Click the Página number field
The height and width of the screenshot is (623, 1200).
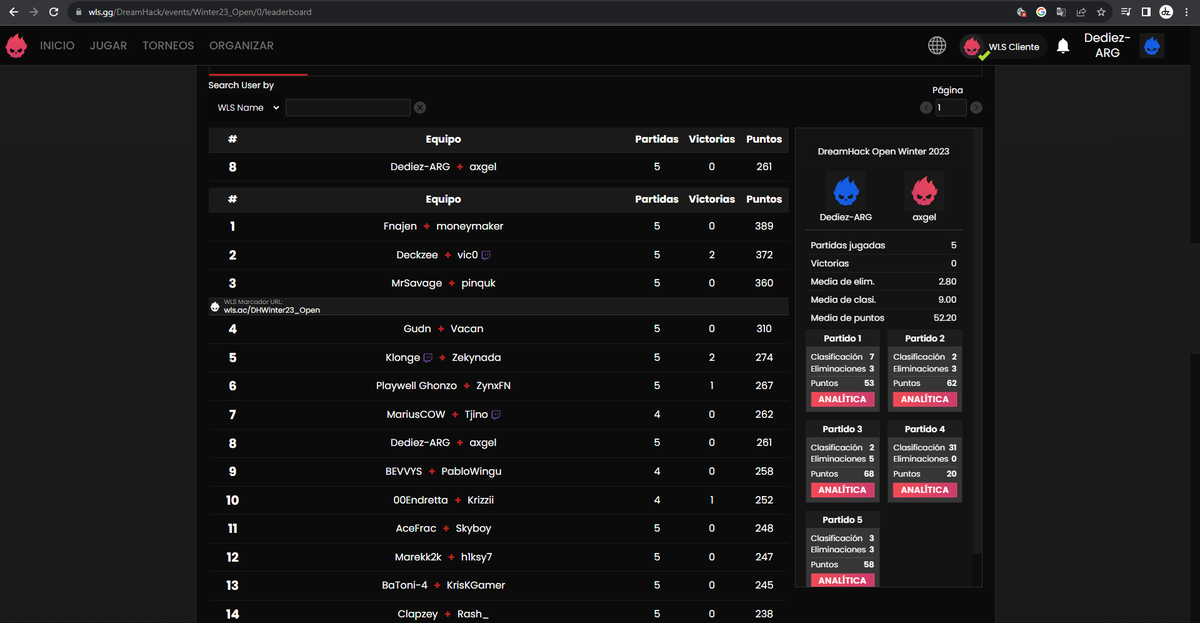[x=951, y=108]
